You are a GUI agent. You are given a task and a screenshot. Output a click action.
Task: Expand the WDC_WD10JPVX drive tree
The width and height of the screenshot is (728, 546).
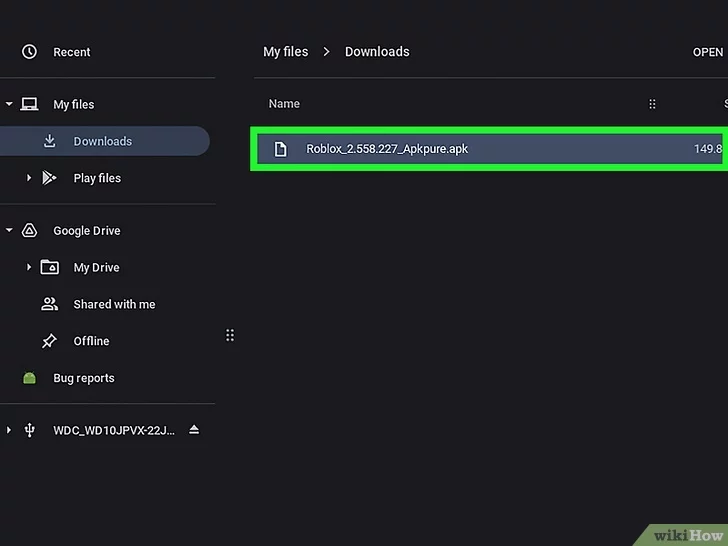point(9,430)
